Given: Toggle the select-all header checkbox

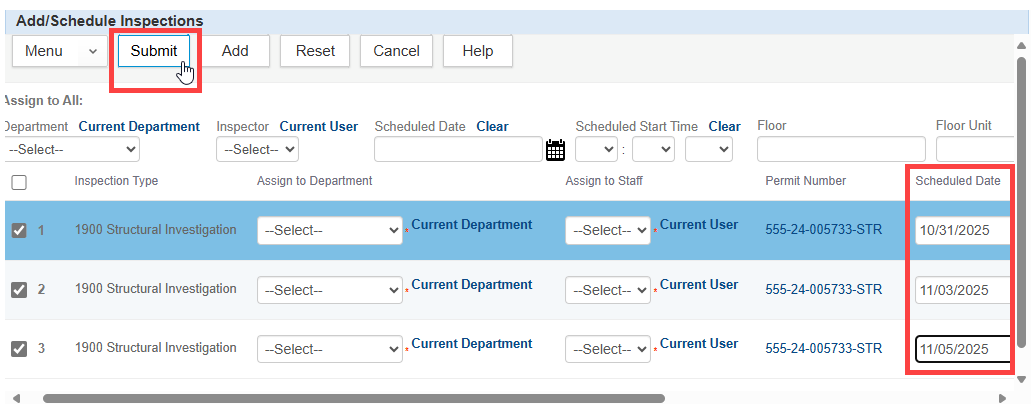Looking at the screenshot, I should click(18, 182).
